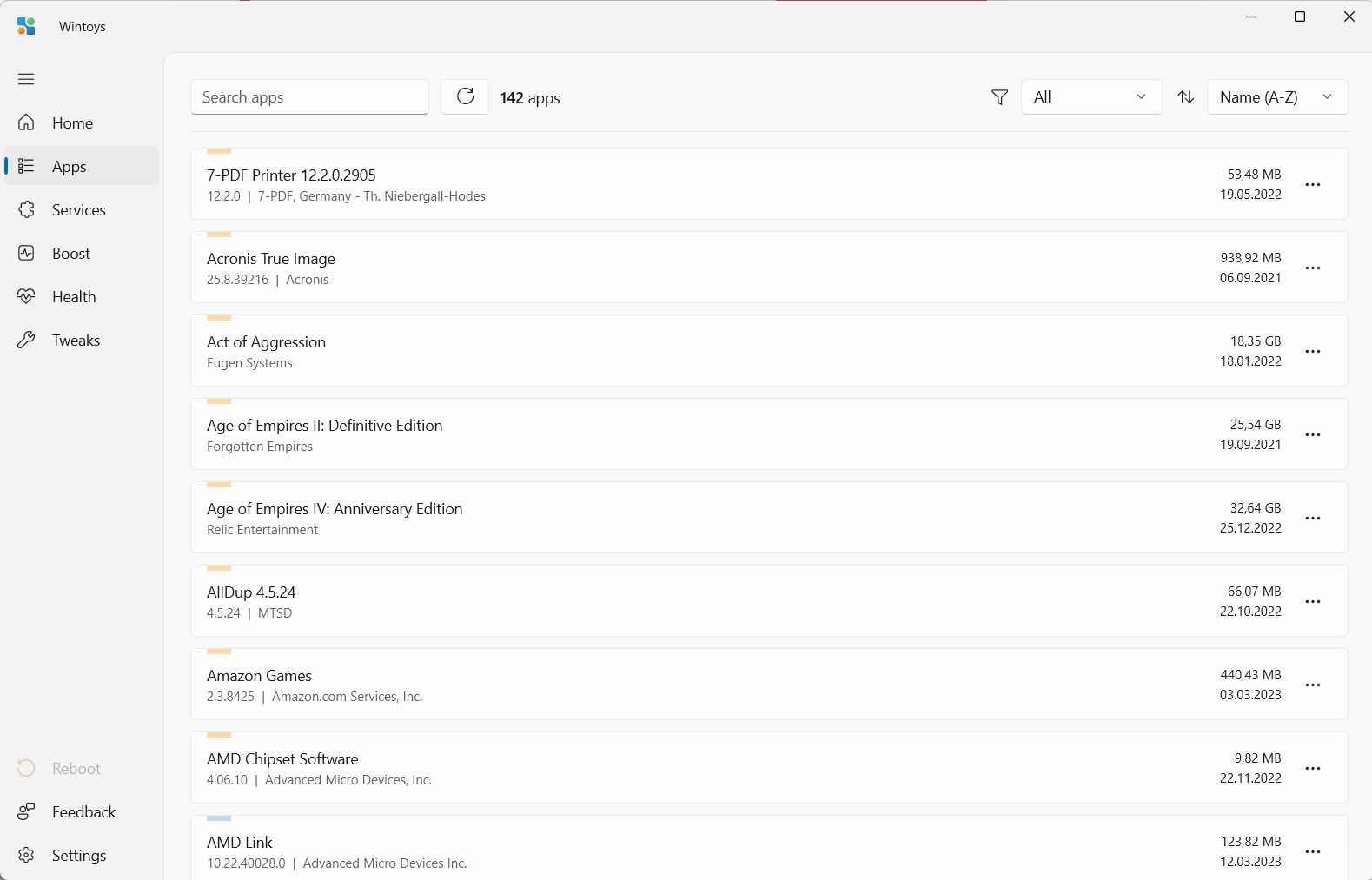The image size is (1372, 880).
Task: Click the Apps list icon in sidebar
Action: tap(27, 166)
